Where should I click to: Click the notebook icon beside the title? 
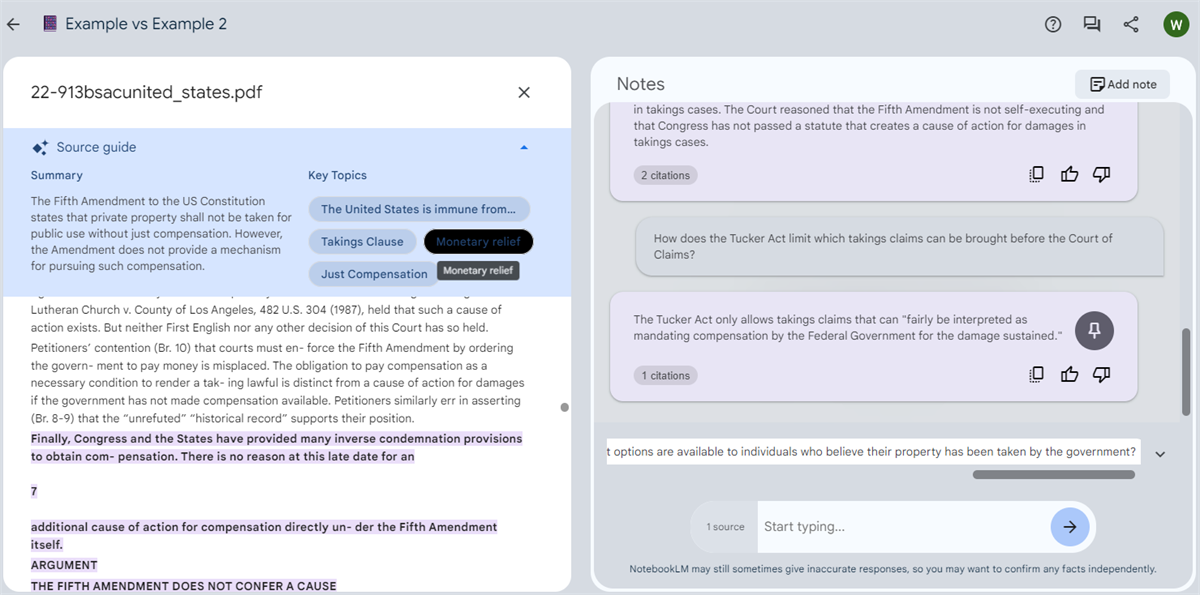[x=49, y=23]
